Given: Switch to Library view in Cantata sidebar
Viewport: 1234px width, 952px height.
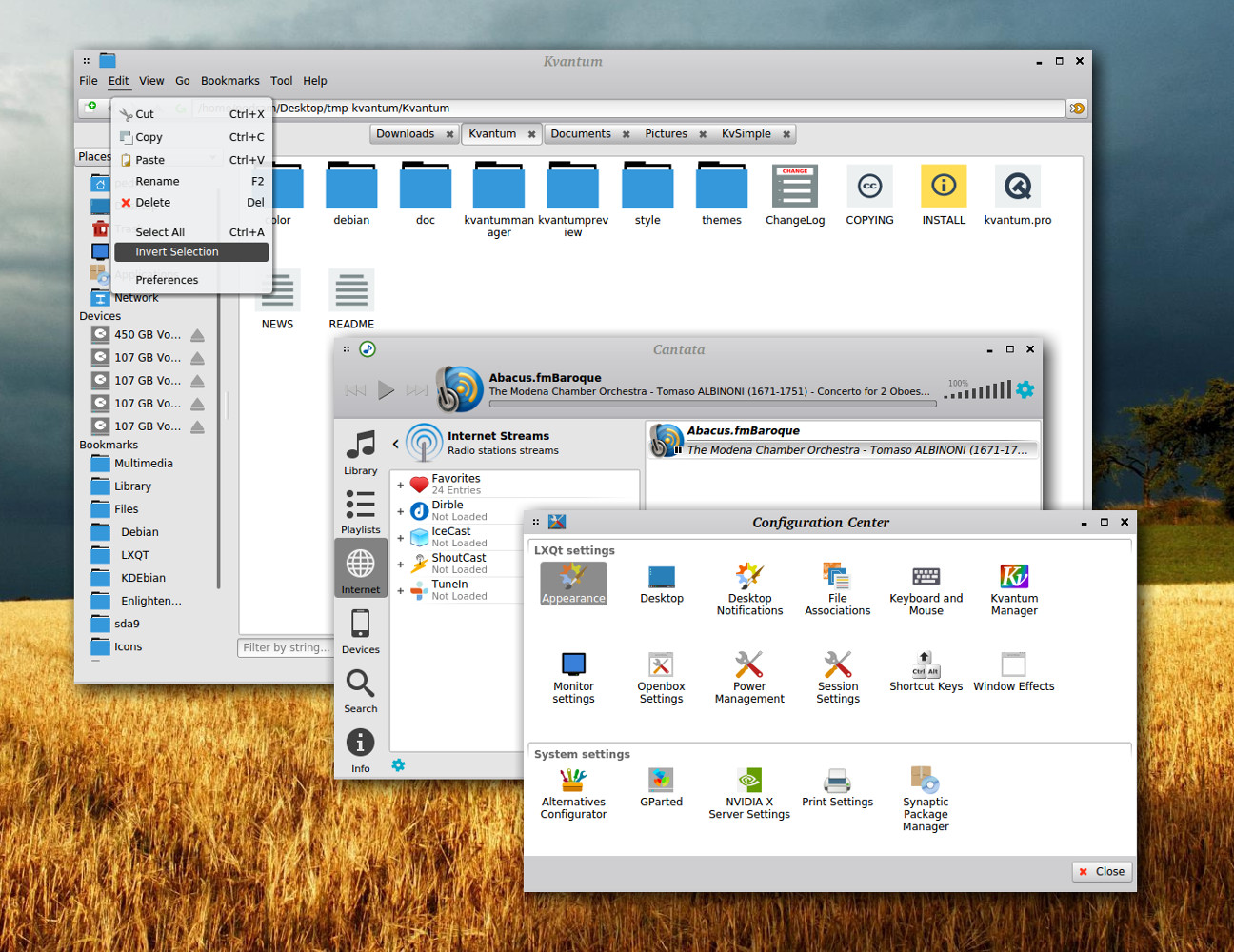Looking at the screenshot, I should click(x=360, y=451).
